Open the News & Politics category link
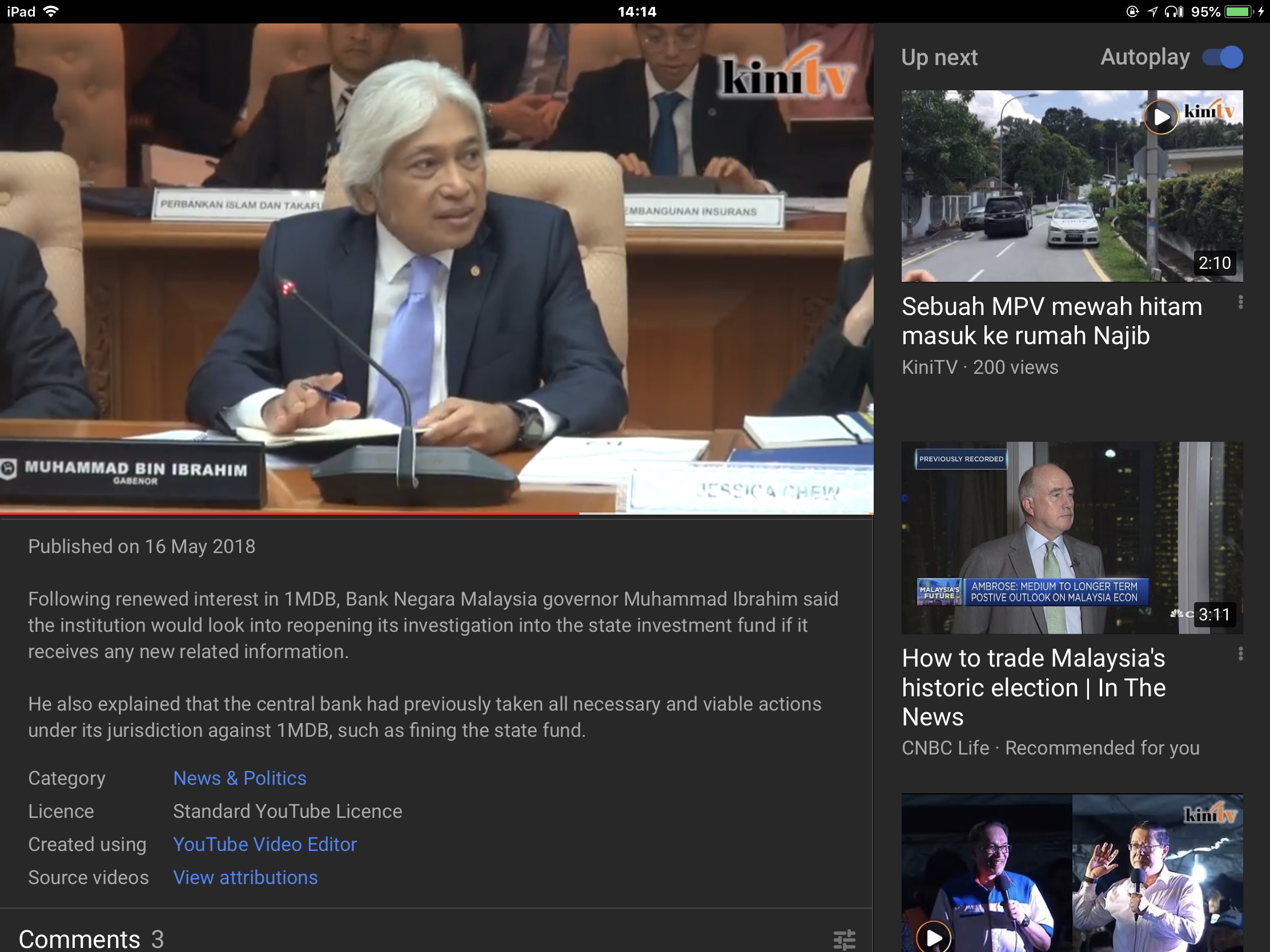Image resolution: width=1270 pixels, height=952 pixels. point(239,778)
